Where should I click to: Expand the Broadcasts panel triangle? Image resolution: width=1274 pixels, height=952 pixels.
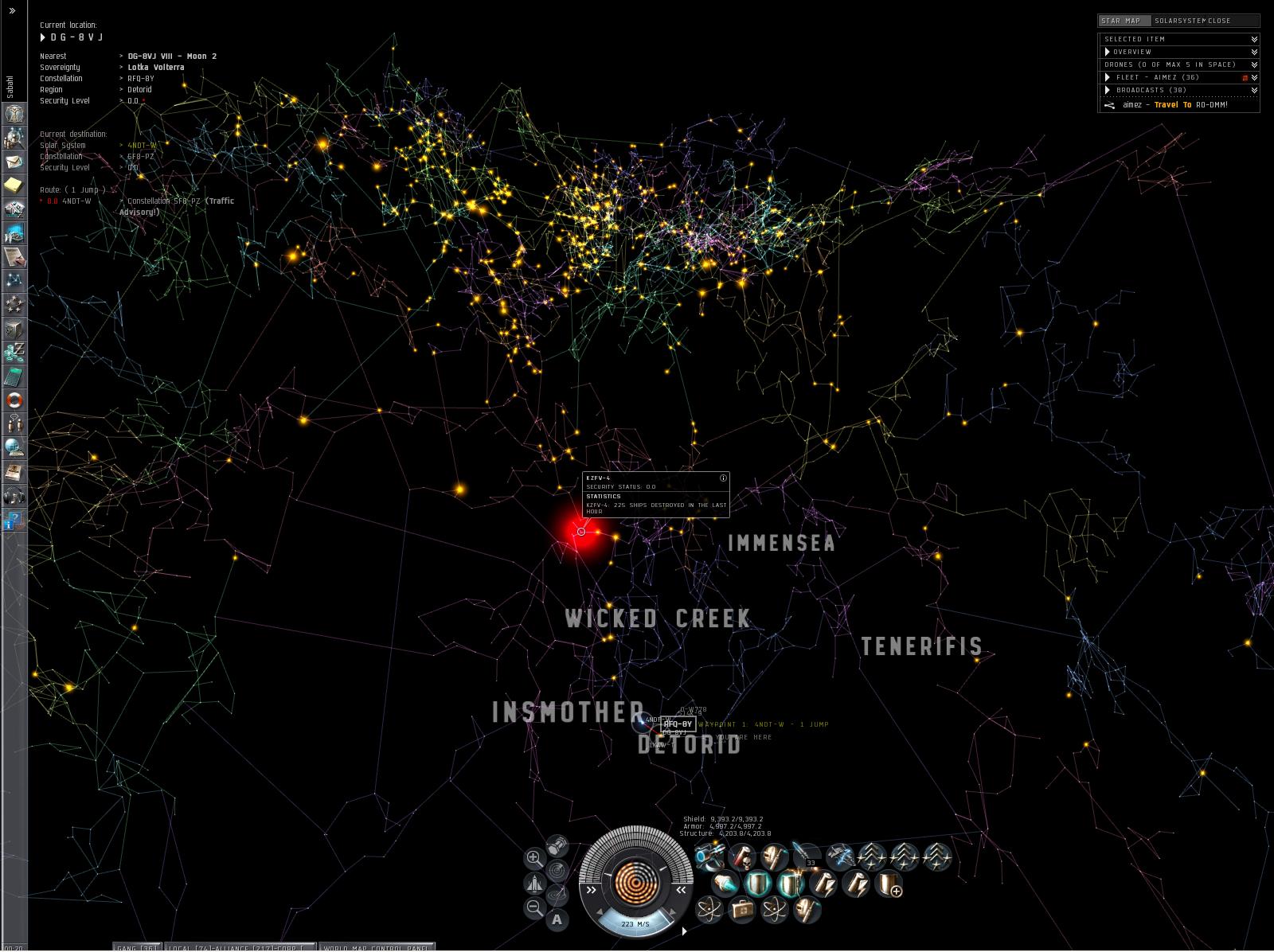point(1107,90)
